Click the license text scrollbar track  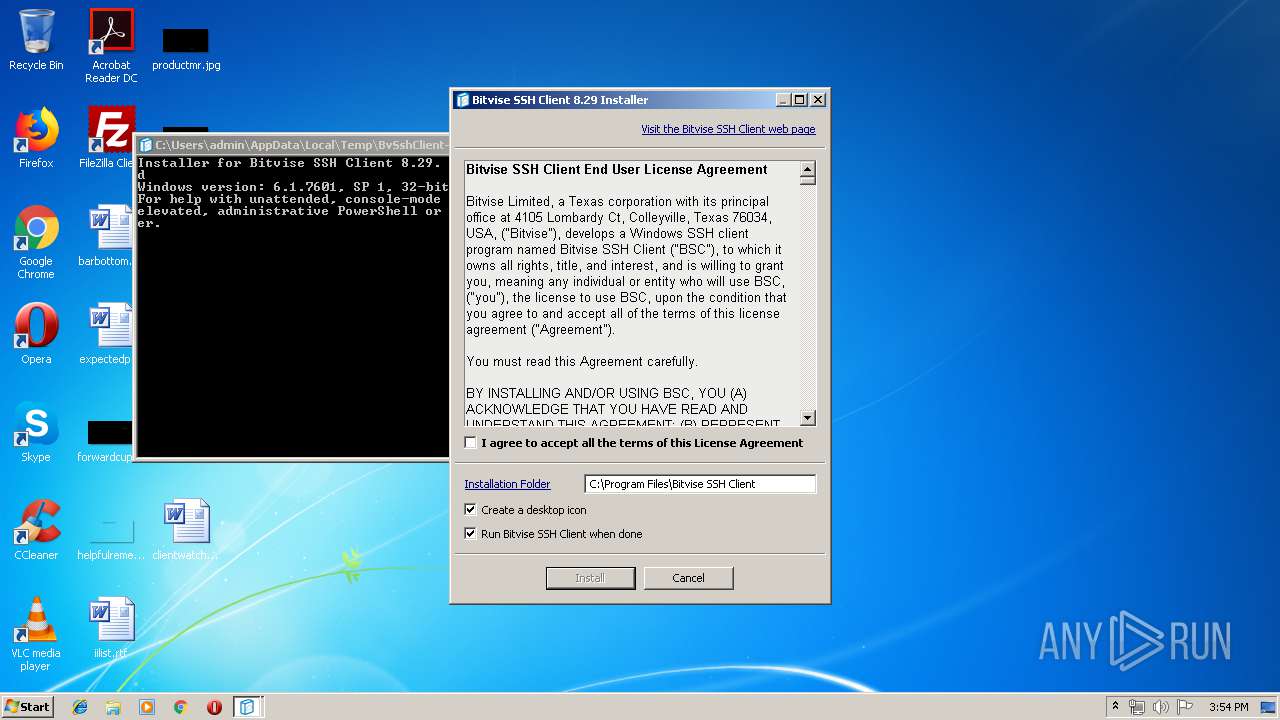[x=808, y=300]
